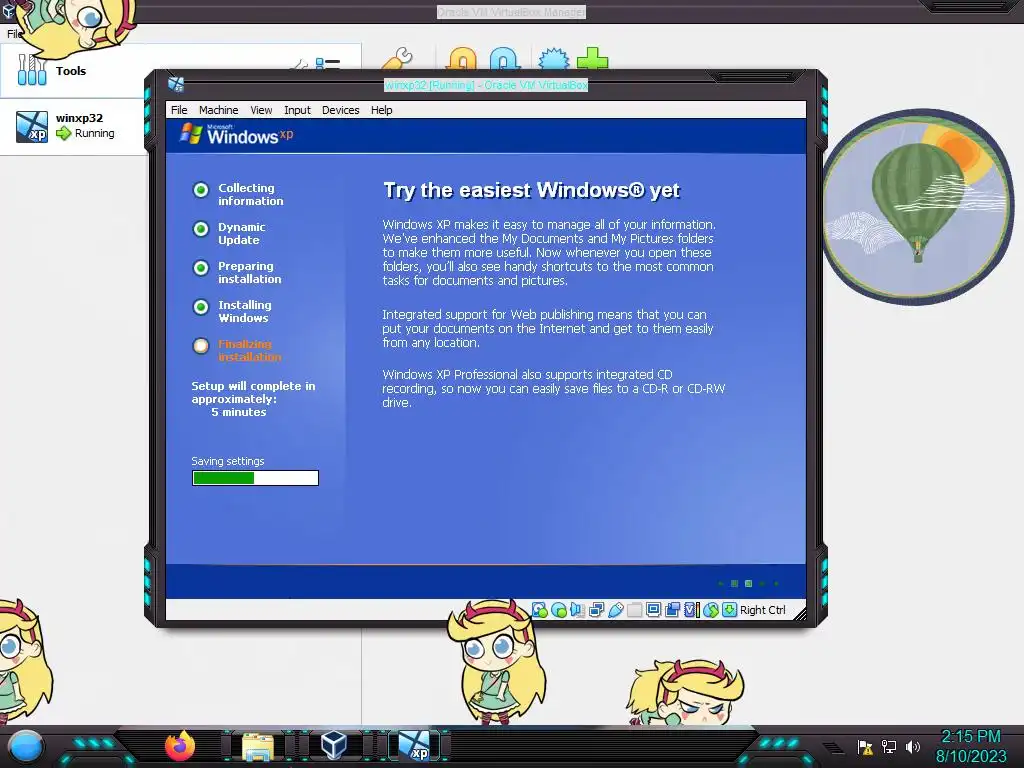1024x768 pixels.
Task: Open the Help menu
Action: pos(381,110)
